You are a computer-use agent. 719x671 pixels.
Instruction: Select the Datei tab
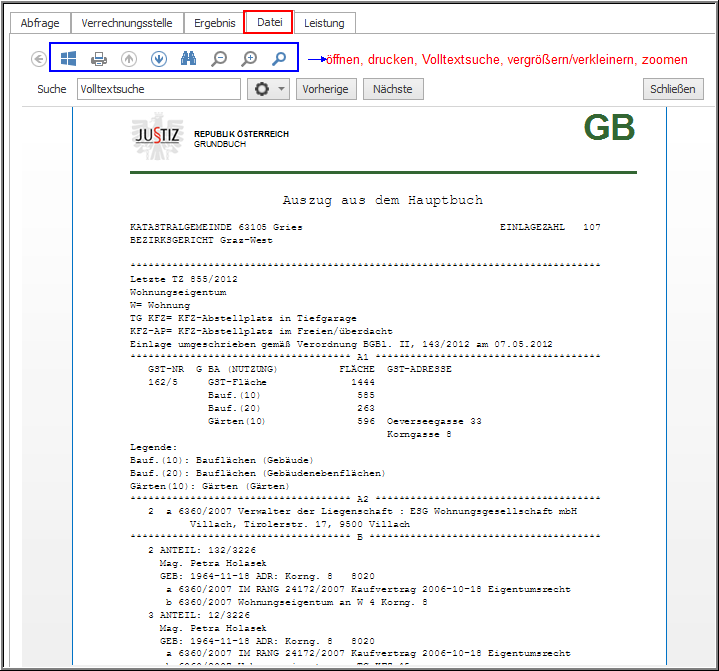point(270,22)
